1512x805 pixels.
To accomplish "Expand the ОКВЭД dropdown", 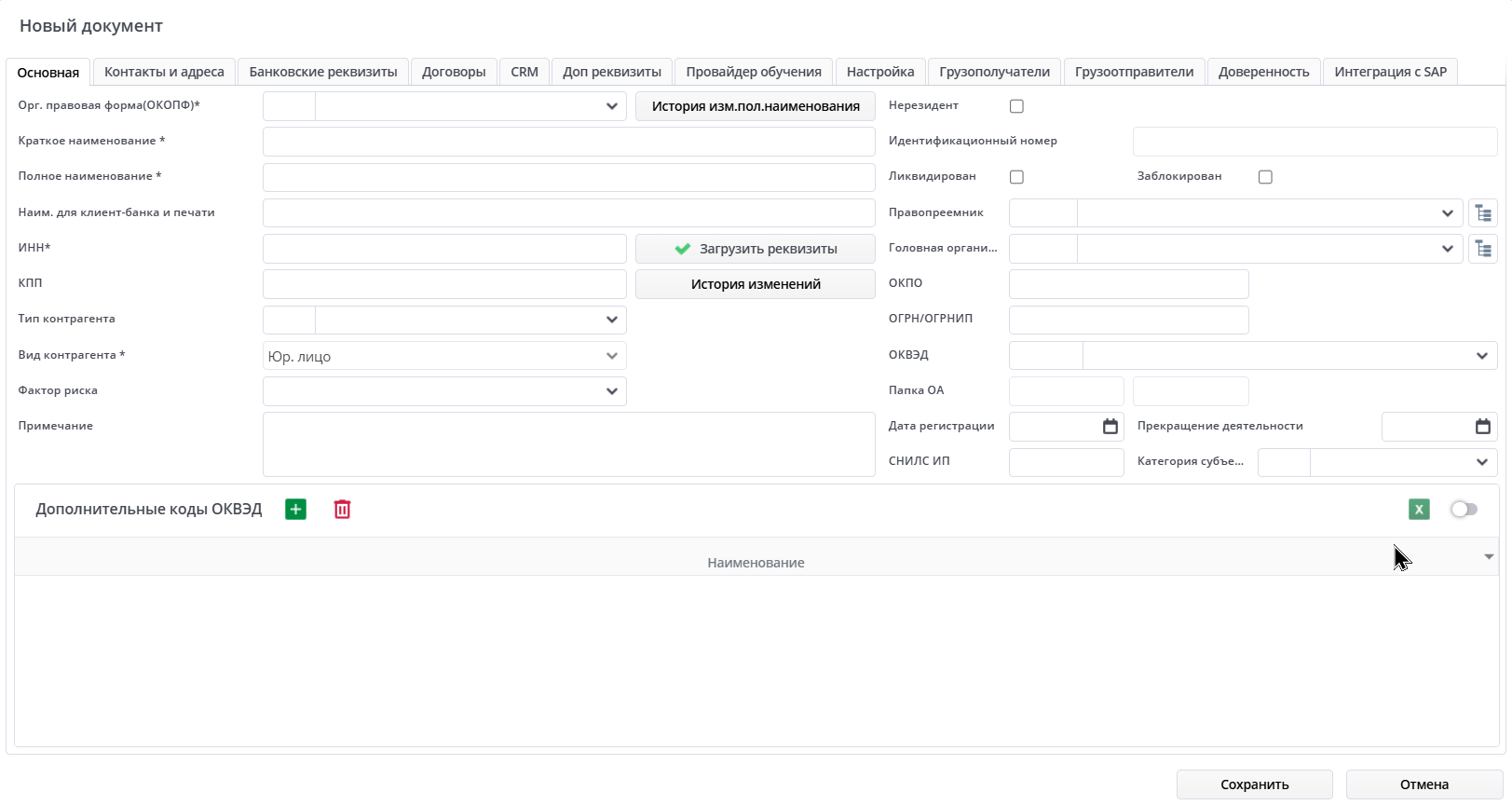I will [x=1481, y=356].
